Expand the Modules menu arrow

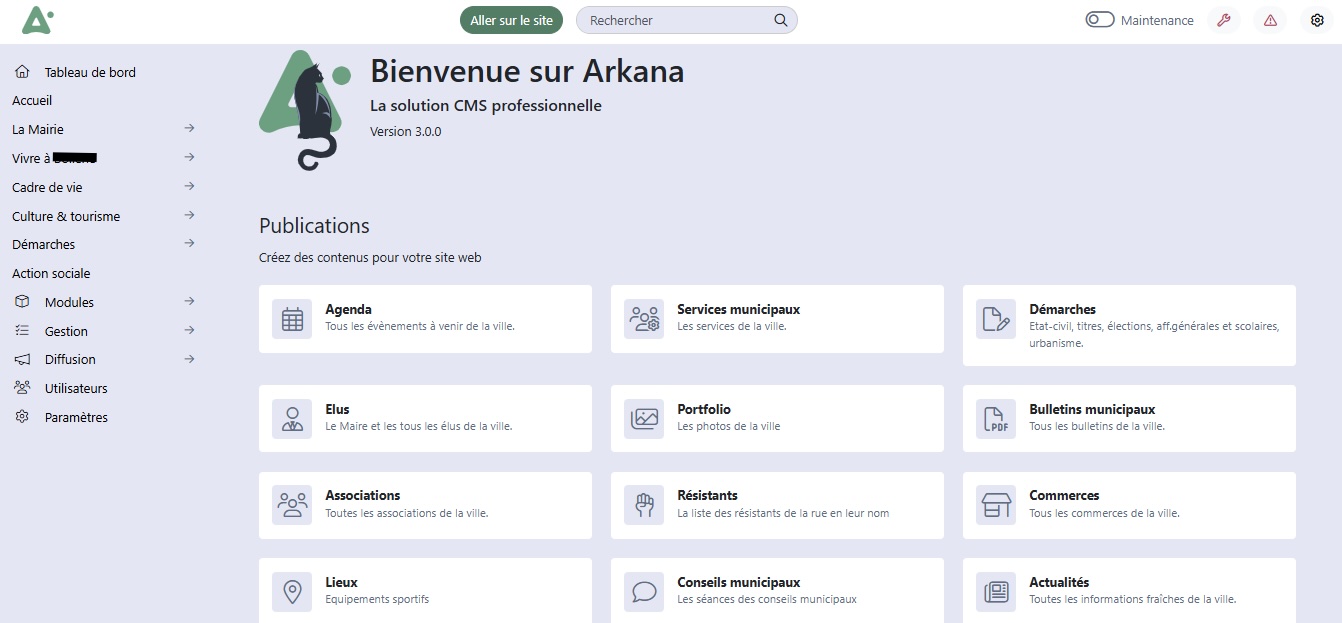[189, 302]
